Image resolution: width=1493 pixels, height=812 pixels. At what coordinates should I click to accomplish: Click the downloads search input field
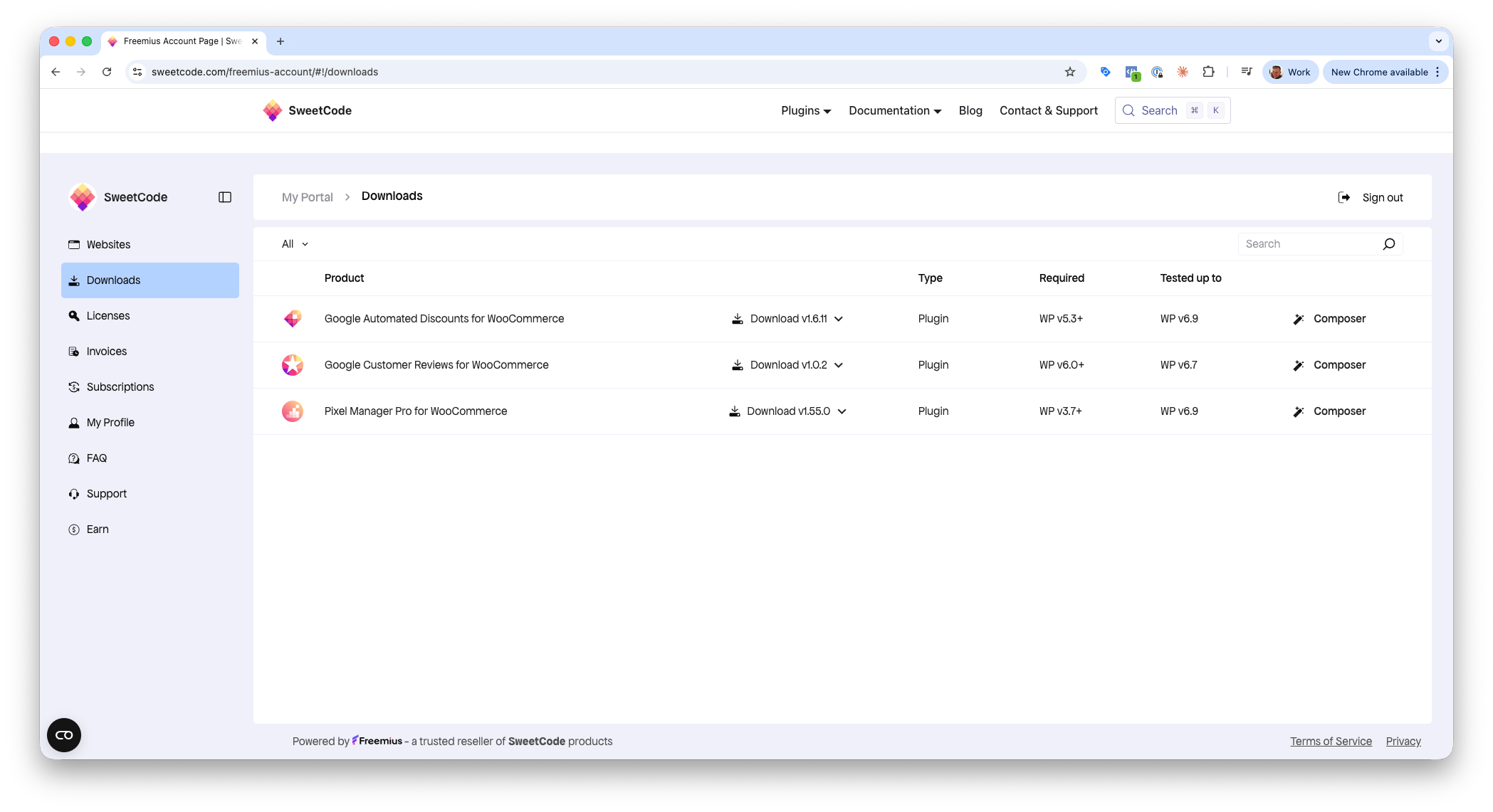point(1310,243)
